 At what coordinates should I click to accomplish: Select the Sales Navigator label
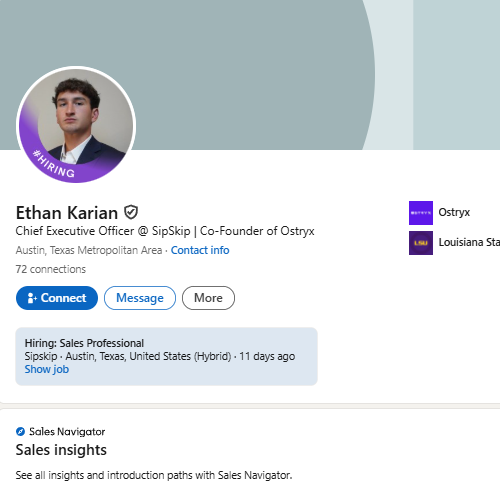[67, 432]
